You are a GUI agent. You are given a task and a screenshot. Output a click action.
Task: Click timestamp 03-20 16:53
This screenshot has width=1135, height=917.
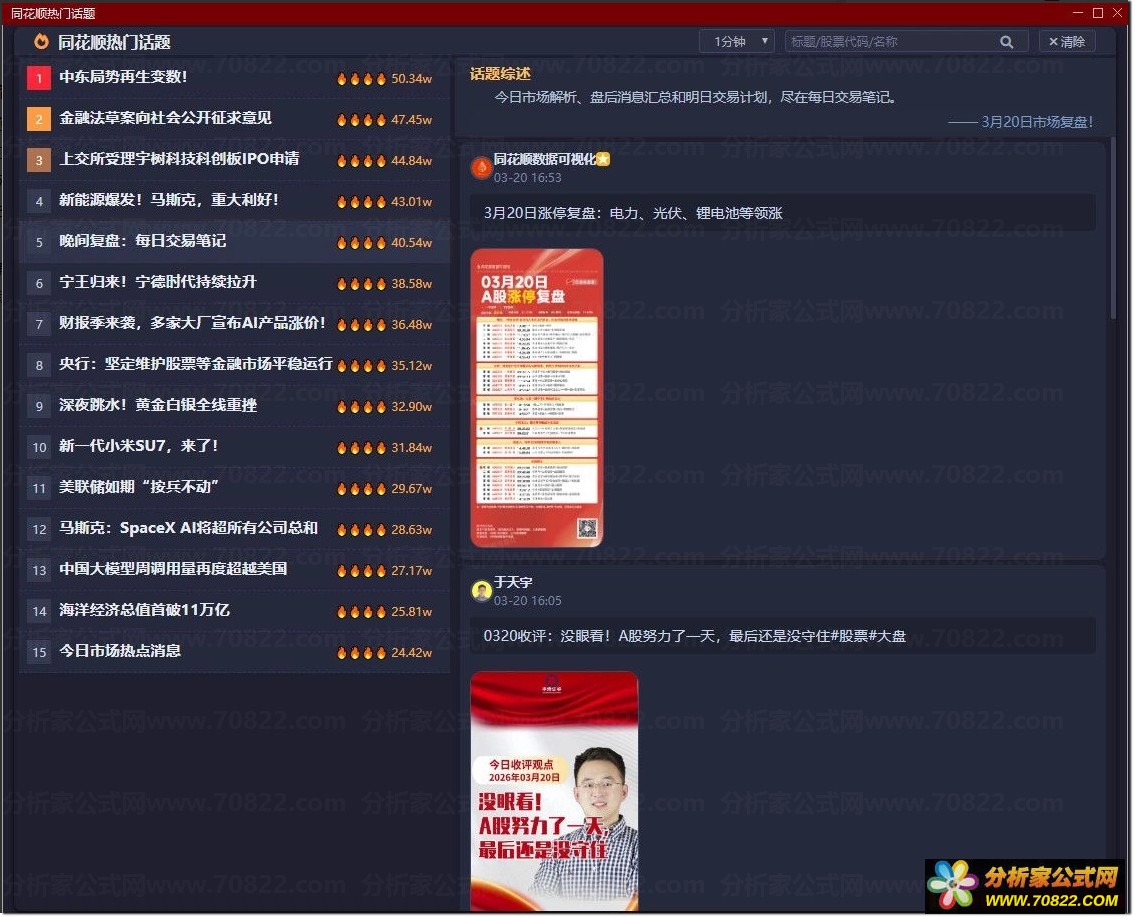528,178
